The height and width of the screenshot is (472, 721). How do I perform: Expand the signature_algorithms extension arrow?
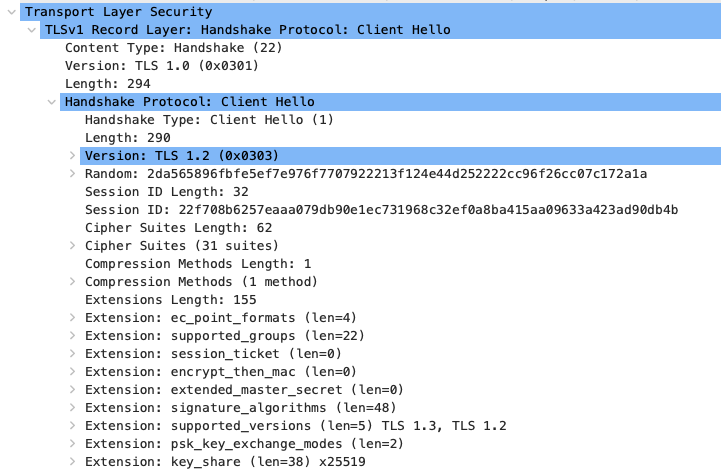[72, 408]
